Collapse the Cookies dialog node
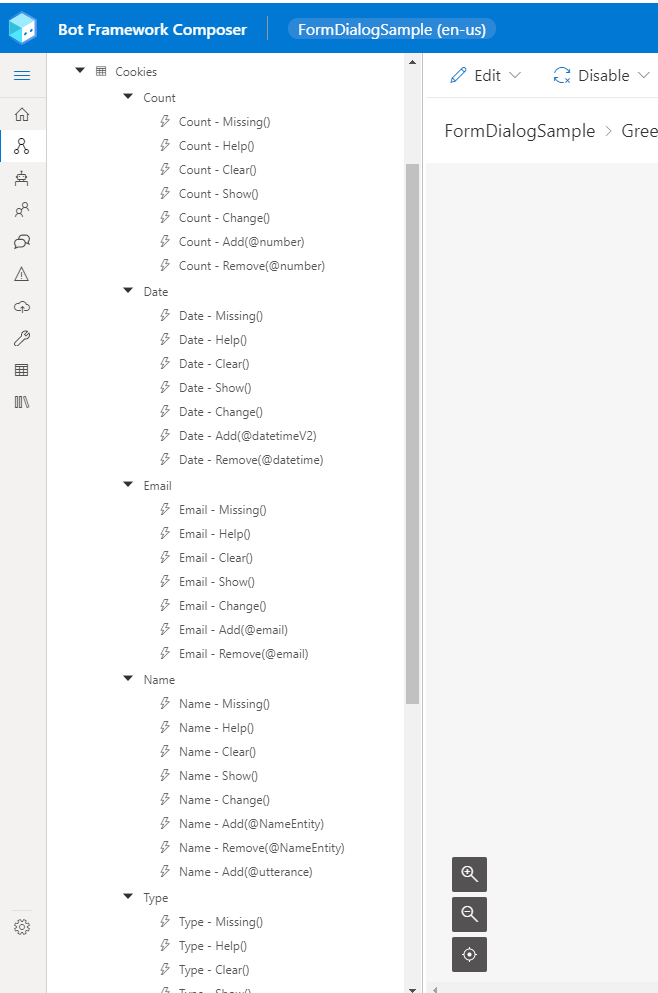 (x=80, y=71)
